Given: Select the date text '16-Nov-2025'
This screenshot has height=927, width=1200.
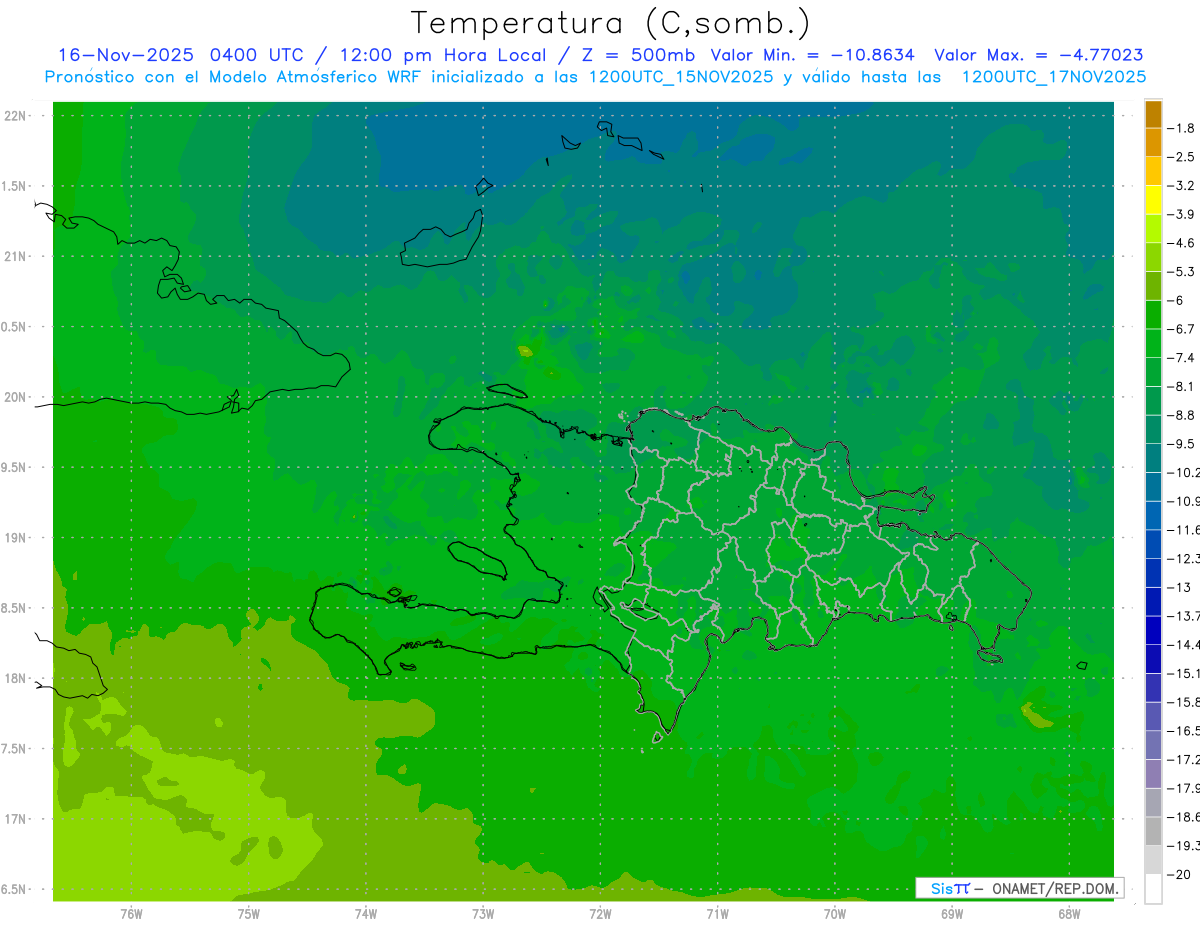Looking at the screenshot, I should point(125,55).
